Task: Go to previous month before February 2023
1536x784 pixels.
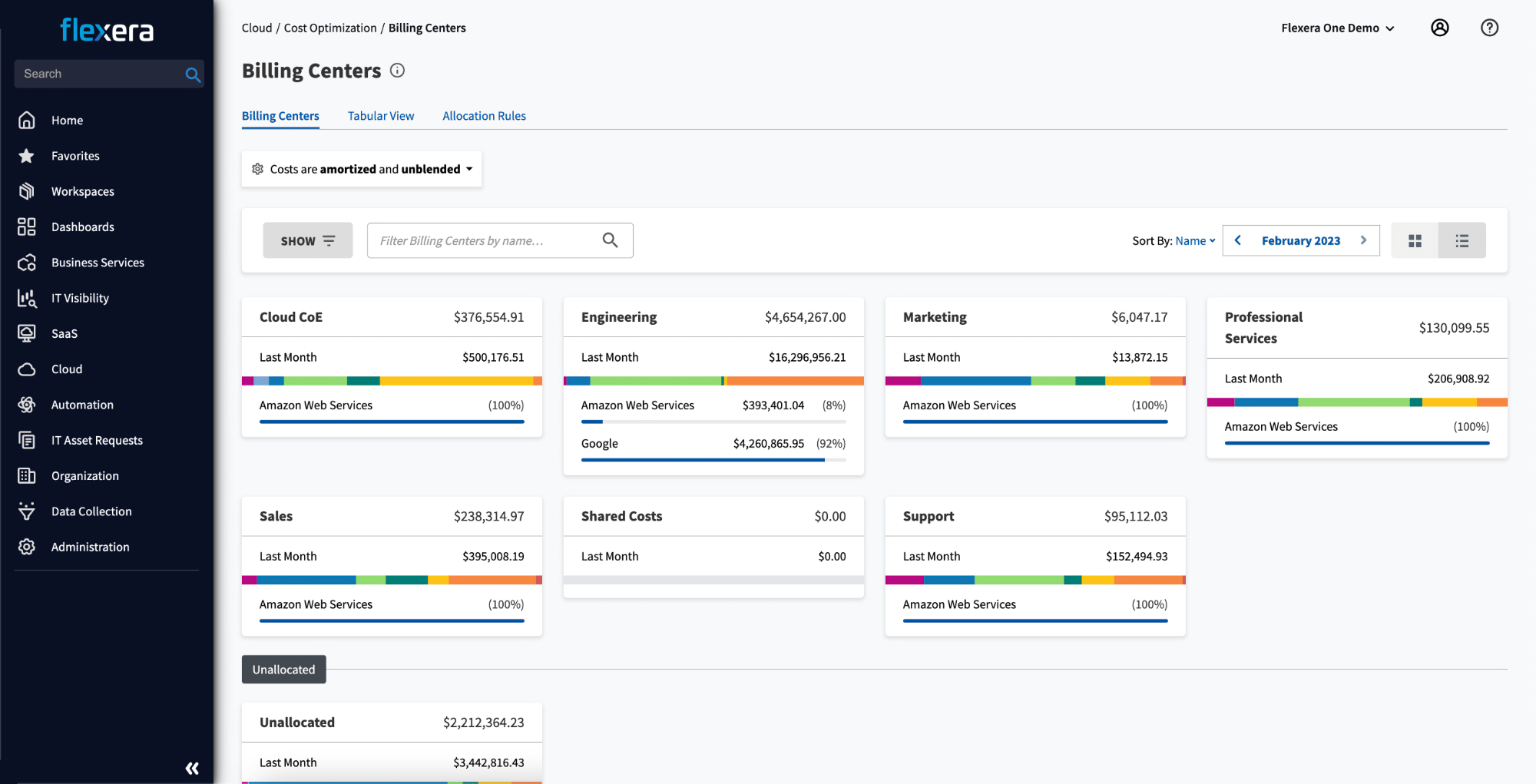Action: (1238, 240)
